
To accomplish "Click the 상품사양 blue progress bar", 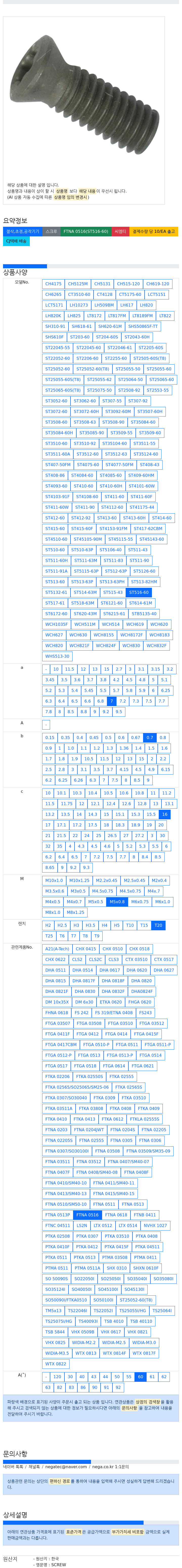I will [25, 266].
